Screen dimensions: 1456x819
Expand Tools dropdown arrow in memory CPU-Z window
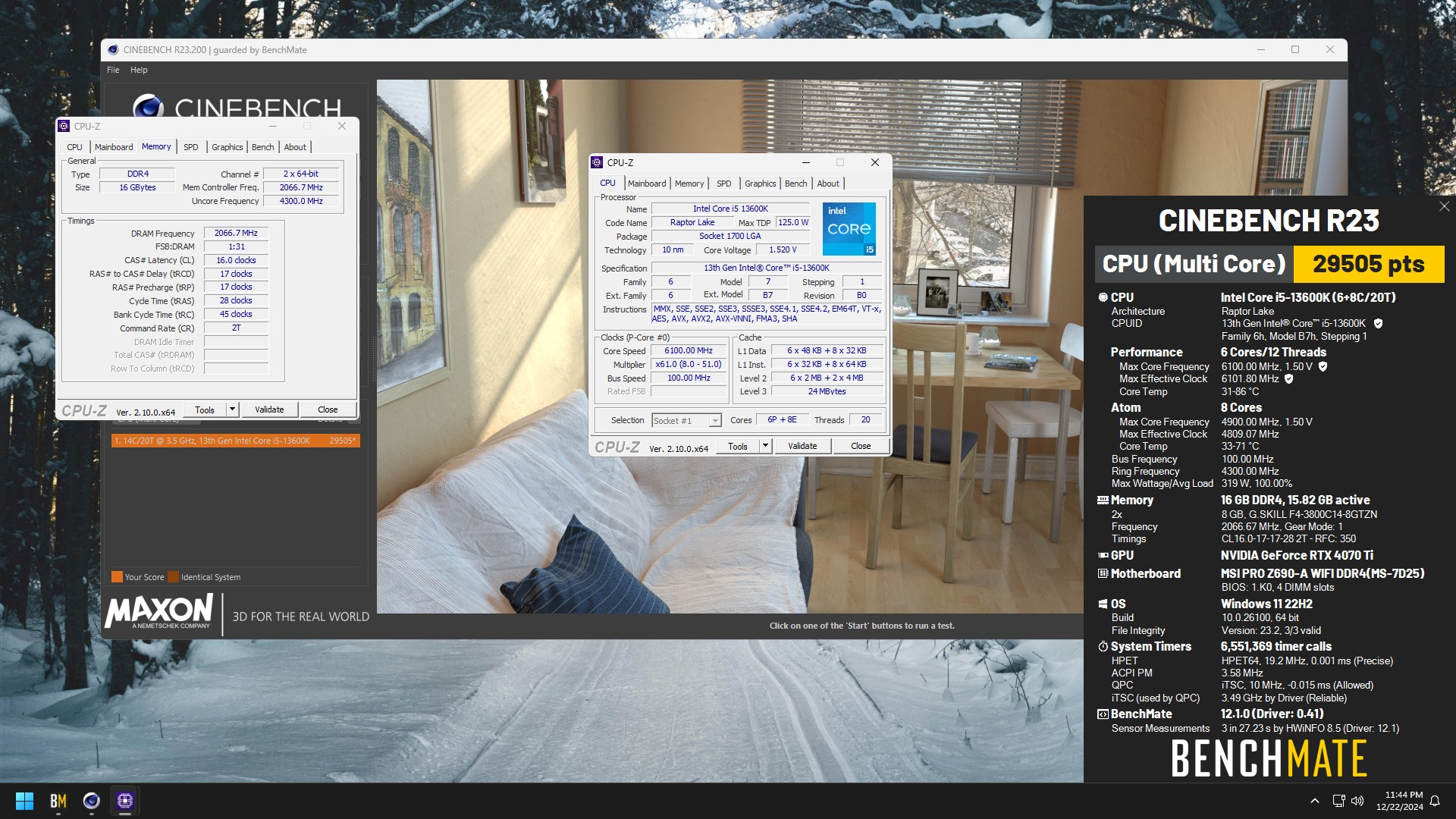click(233, 409)
